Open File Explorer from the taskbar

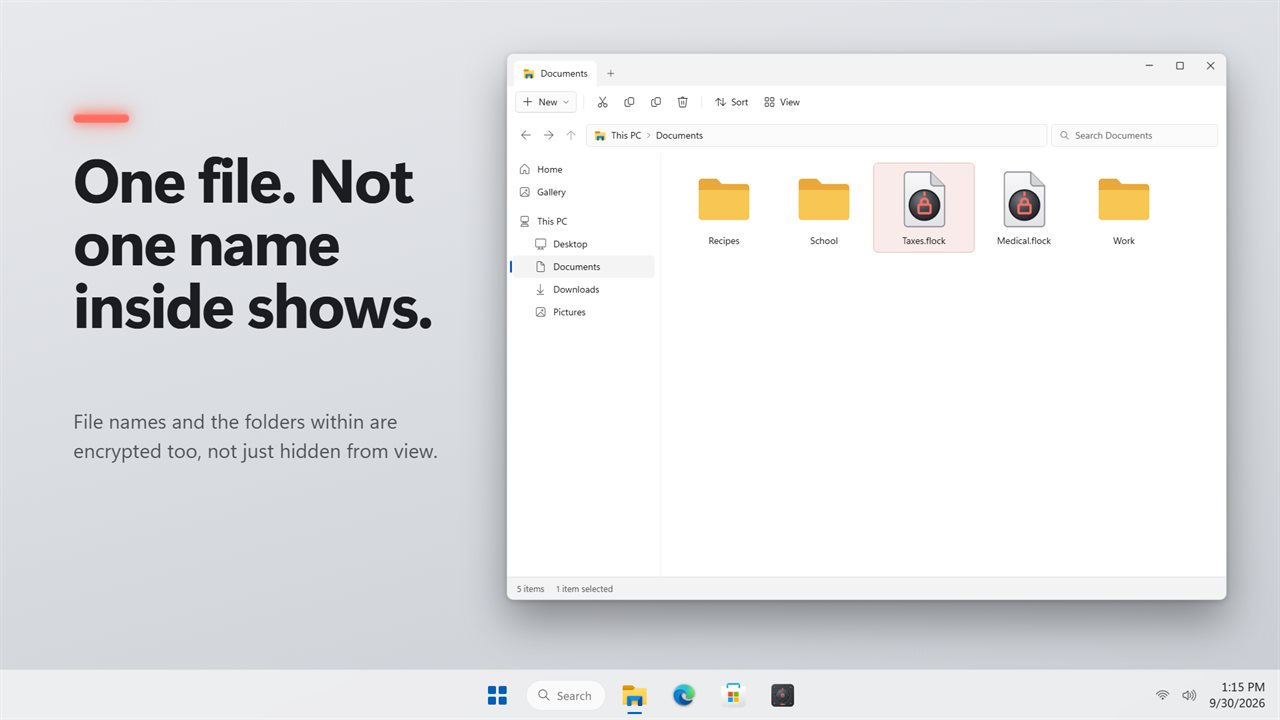pyautogui.click(x=634, y=695)
